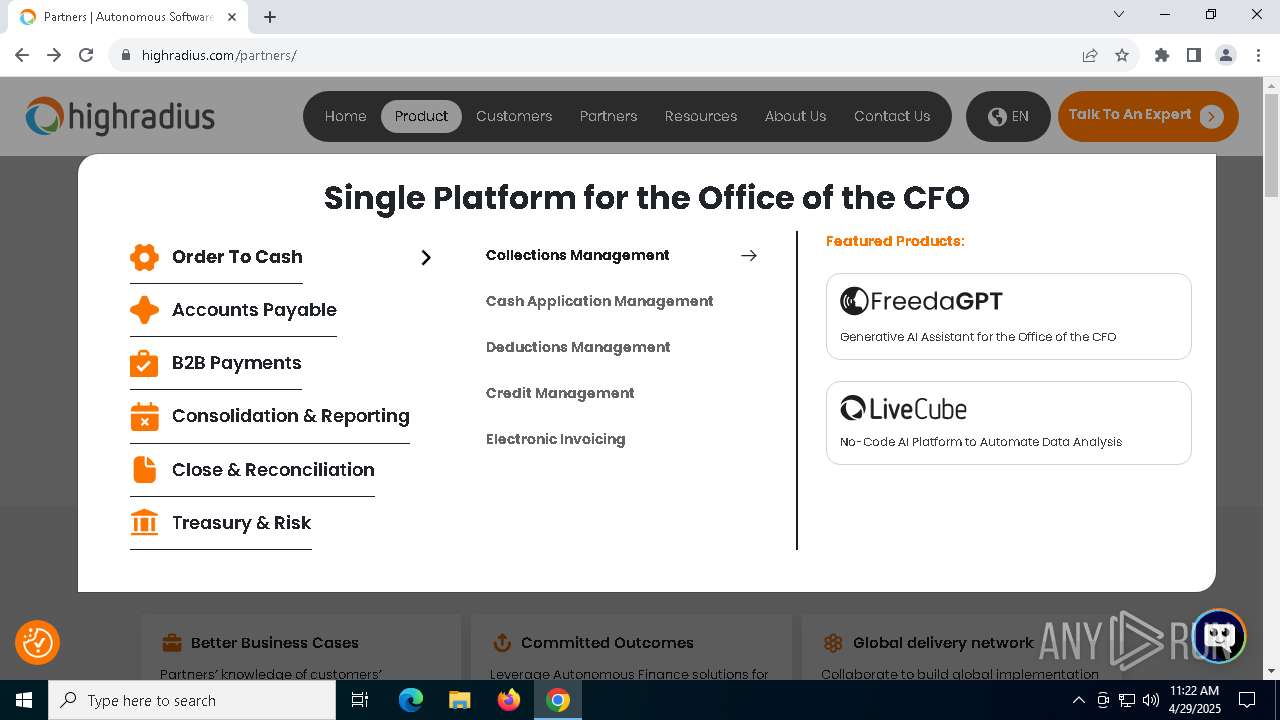Click the arrow next to Collections Management
1280x720 pixels.
749,255
